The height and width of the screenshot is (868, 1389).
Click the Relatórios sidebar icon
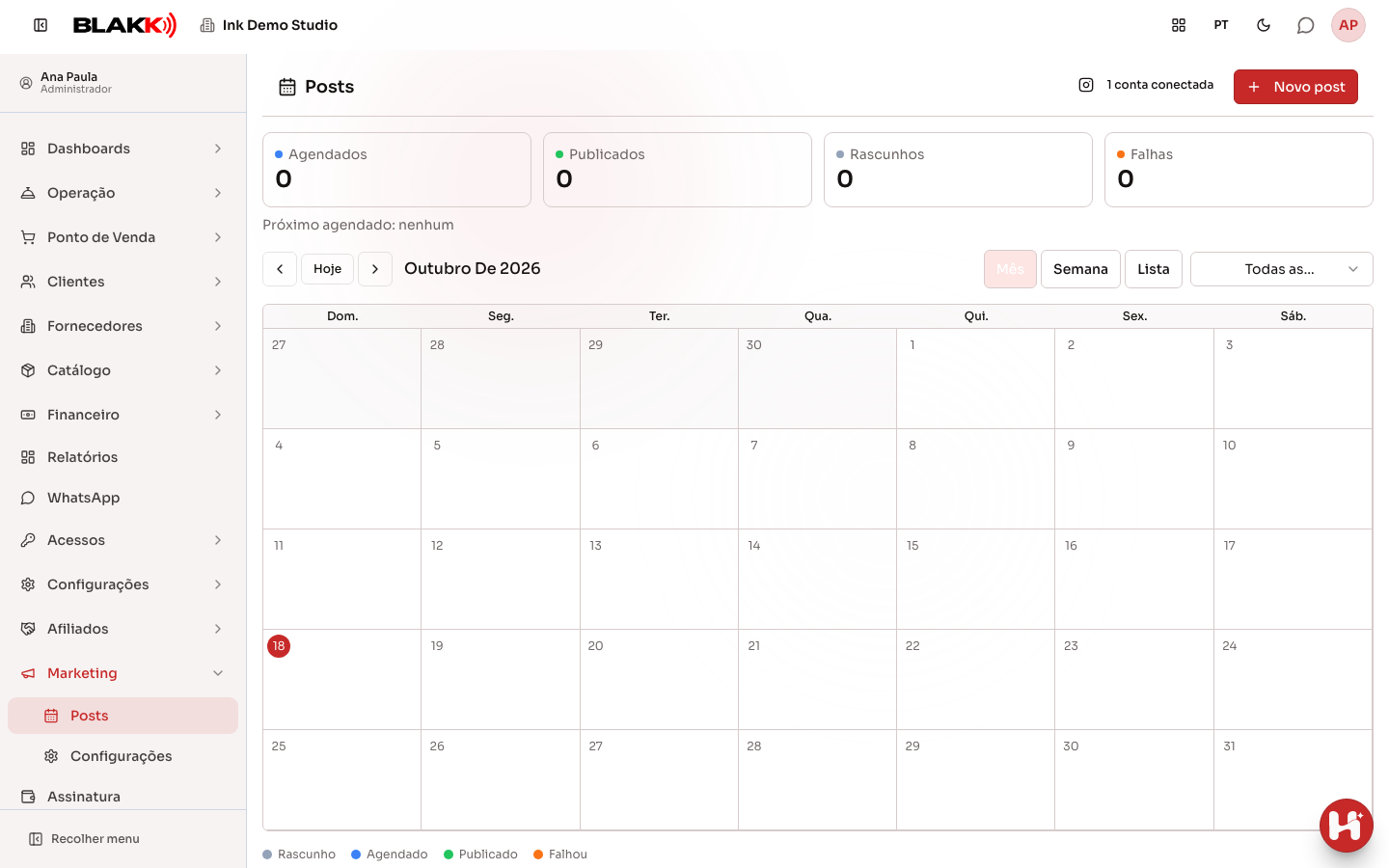[28, 457]
